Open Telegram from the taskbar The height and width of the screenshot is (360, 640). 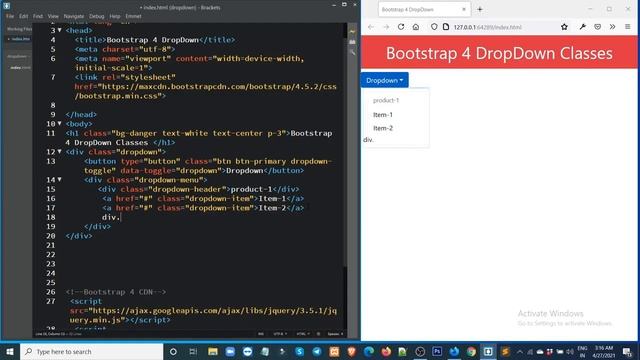tap(317, 351)
